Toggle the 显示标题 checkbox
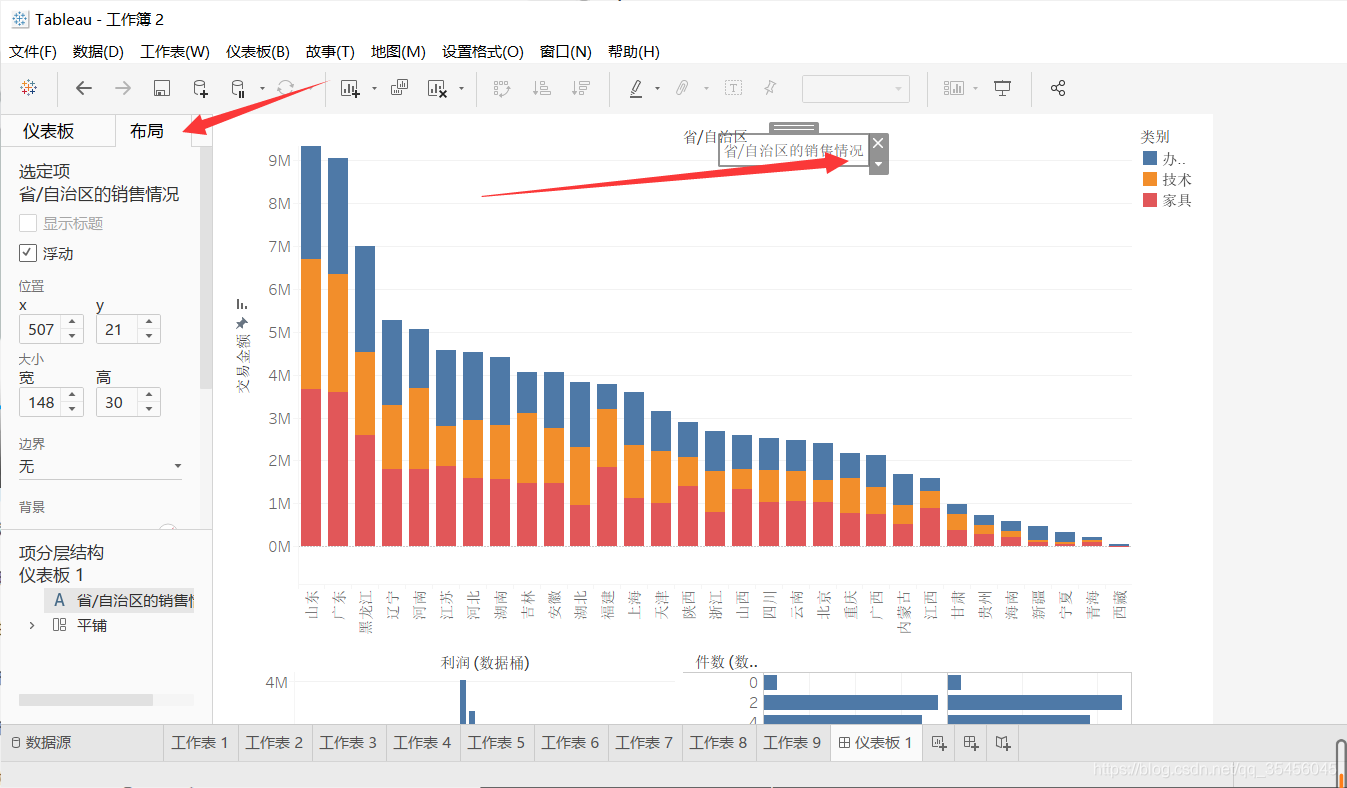1347x788 pixels. [x=28, y=223]
